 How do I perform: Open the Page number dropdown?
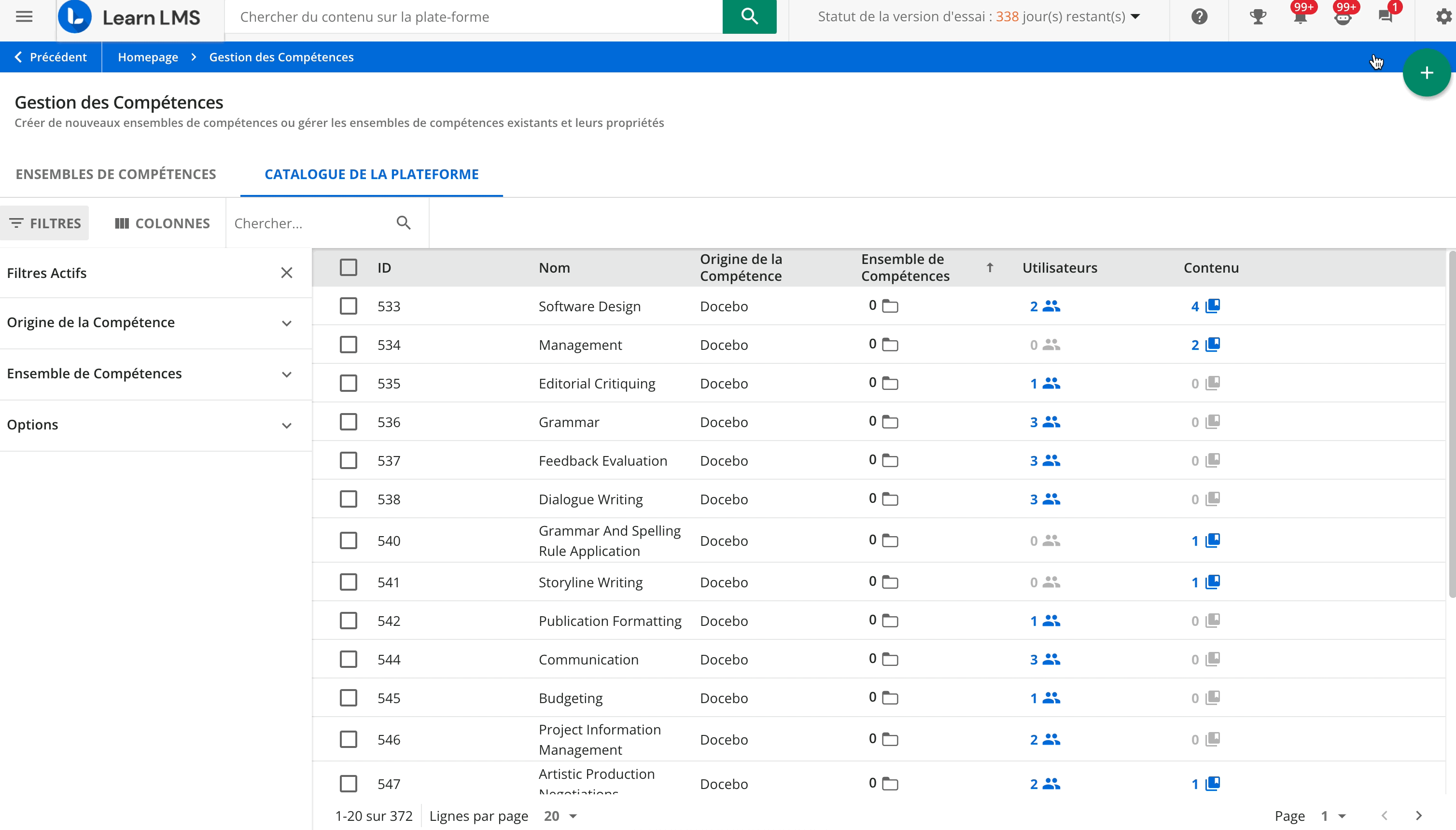1333,816
